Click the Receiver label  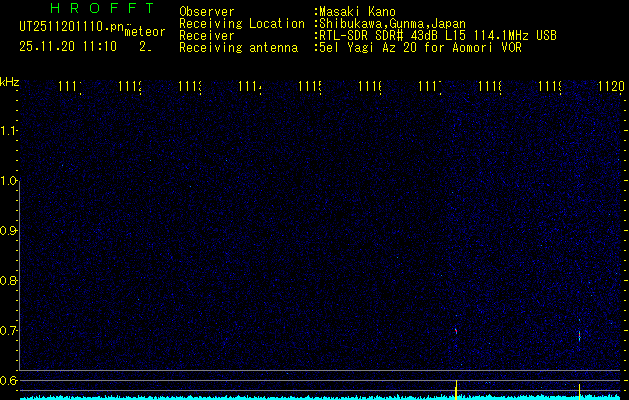pos(207,36)
